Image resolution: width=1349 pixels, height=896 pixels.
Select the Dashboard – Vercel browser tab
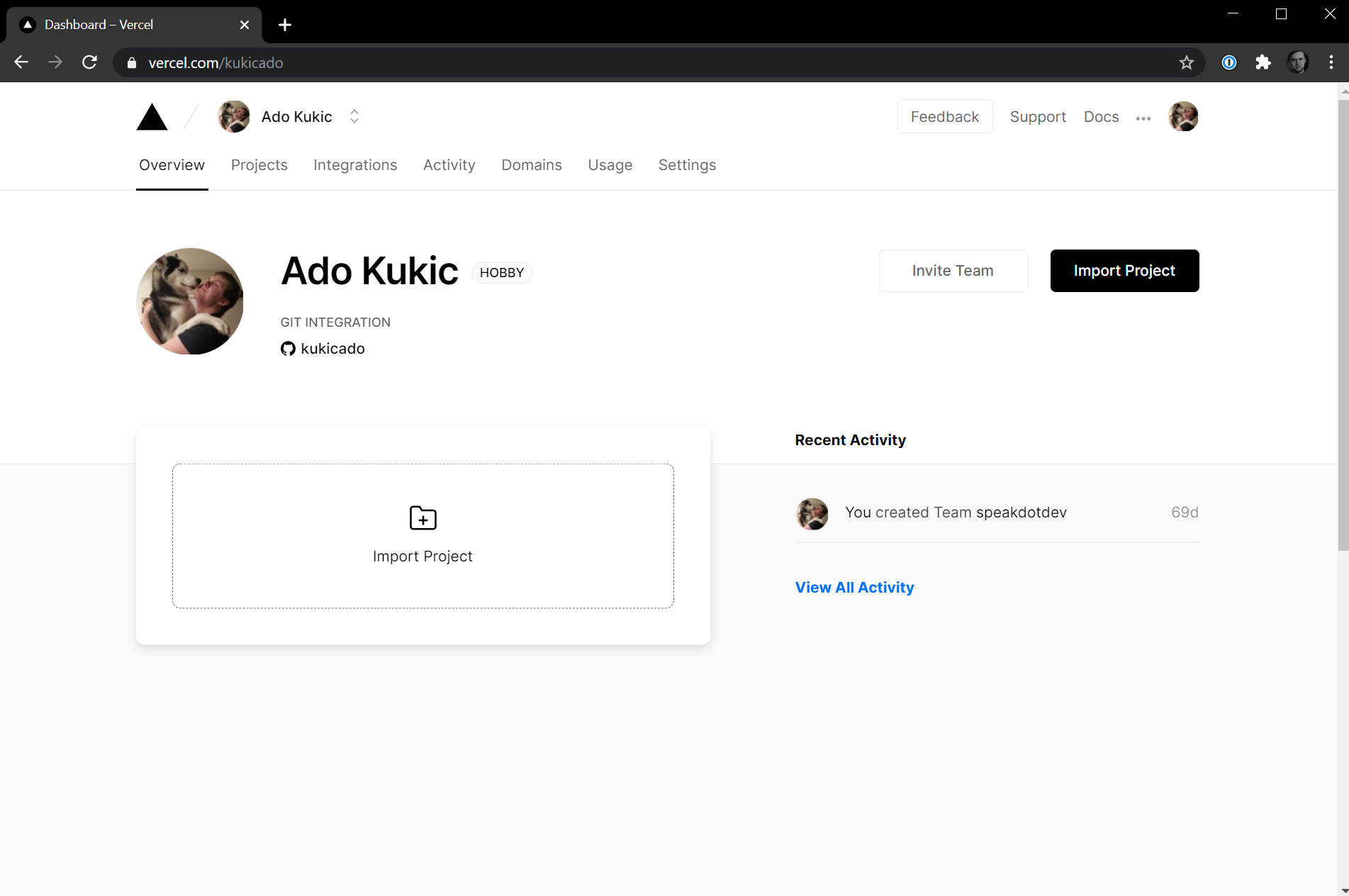coord(134,25)
